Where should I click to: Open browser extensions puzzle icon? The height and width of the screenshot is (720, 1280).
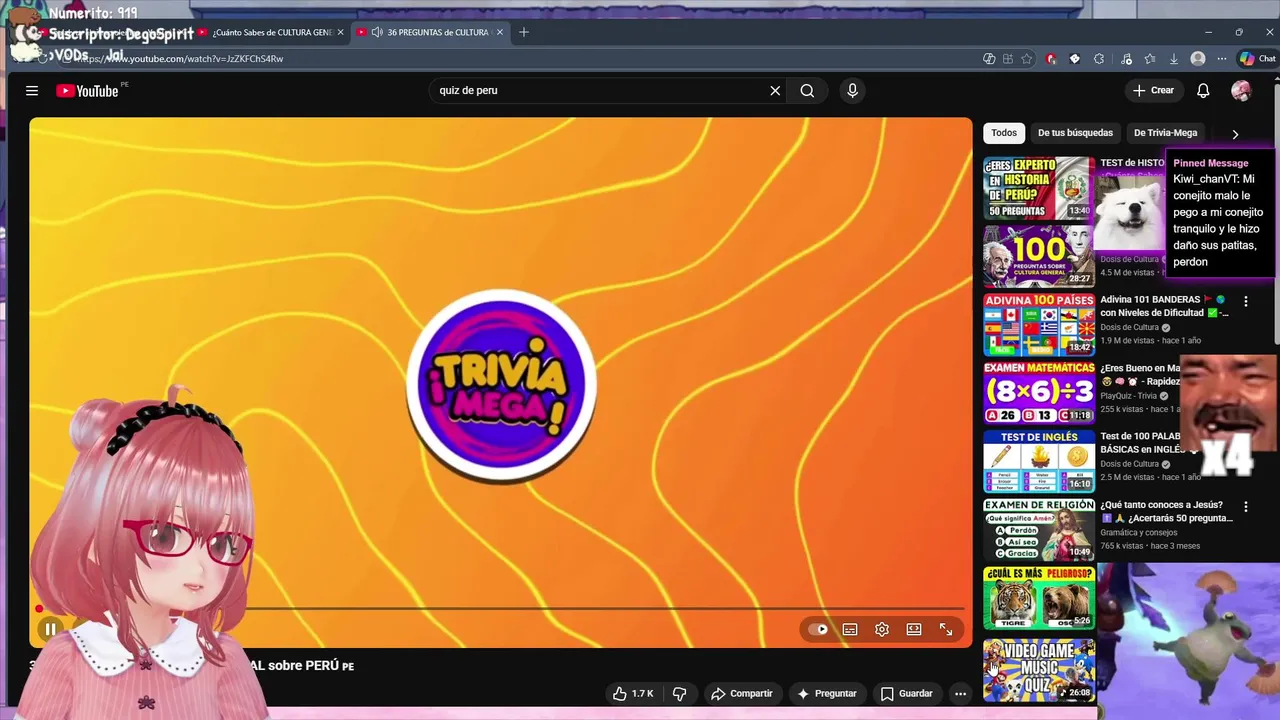pyautogui.click(x=1099, y=59)
